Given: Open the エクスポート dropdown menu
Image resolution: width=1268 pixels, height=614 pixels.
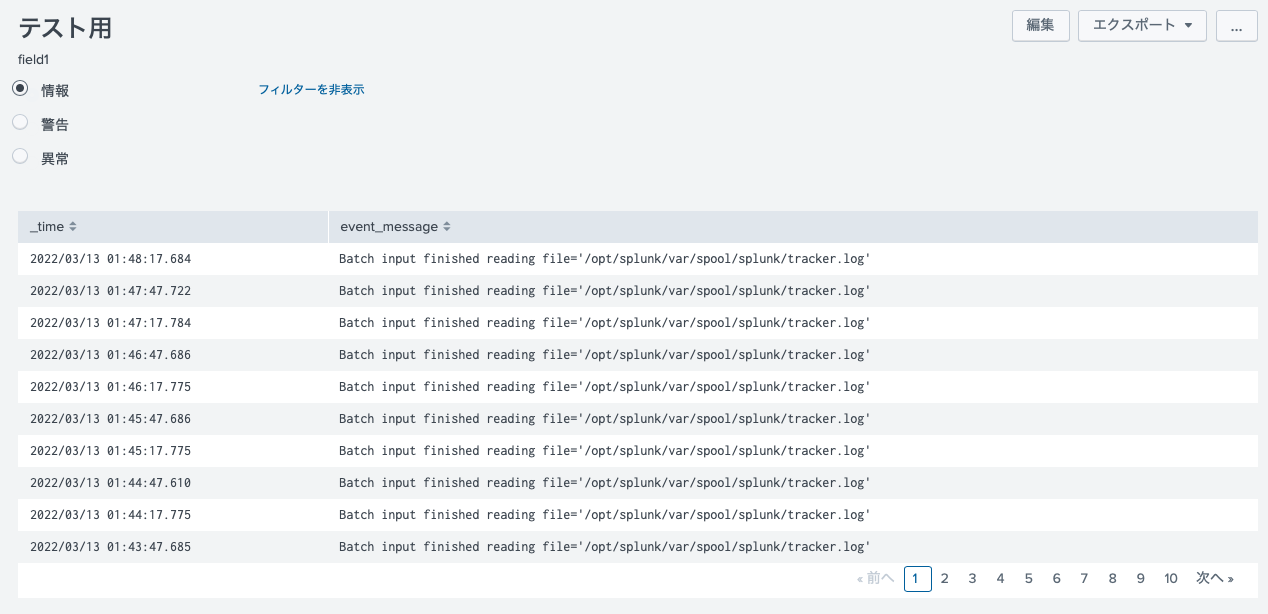Looking at the screenshot, I should (x=1142, y=26).
